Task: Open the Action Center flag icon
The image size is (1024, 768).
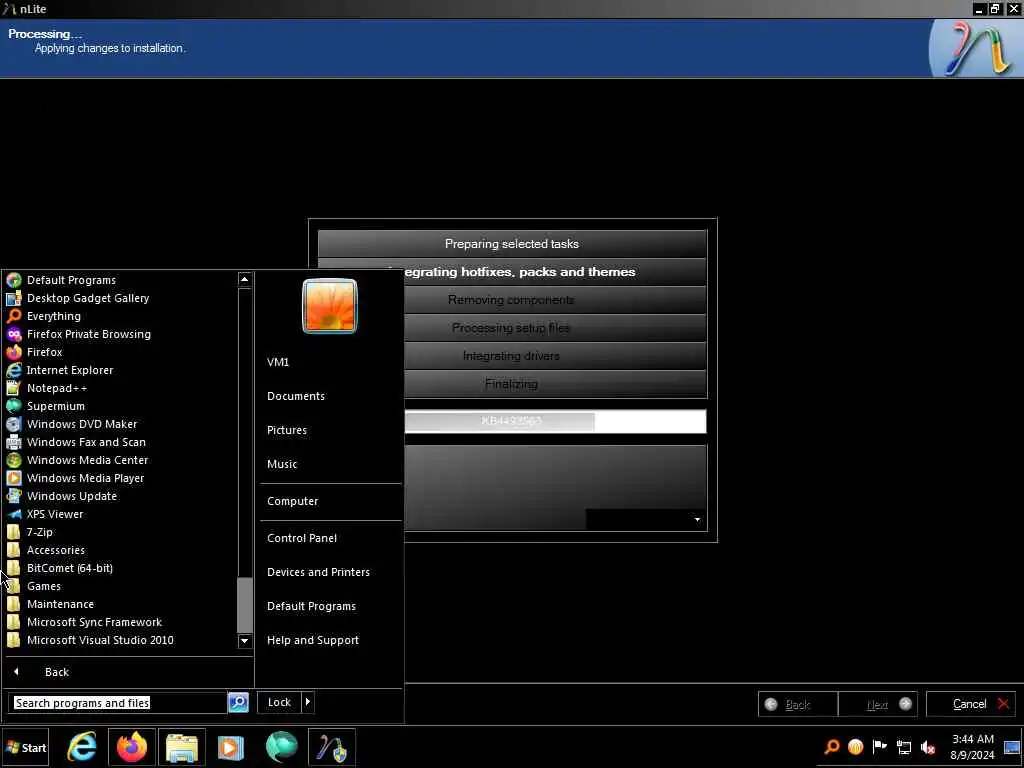Action: tap(880, 746)
